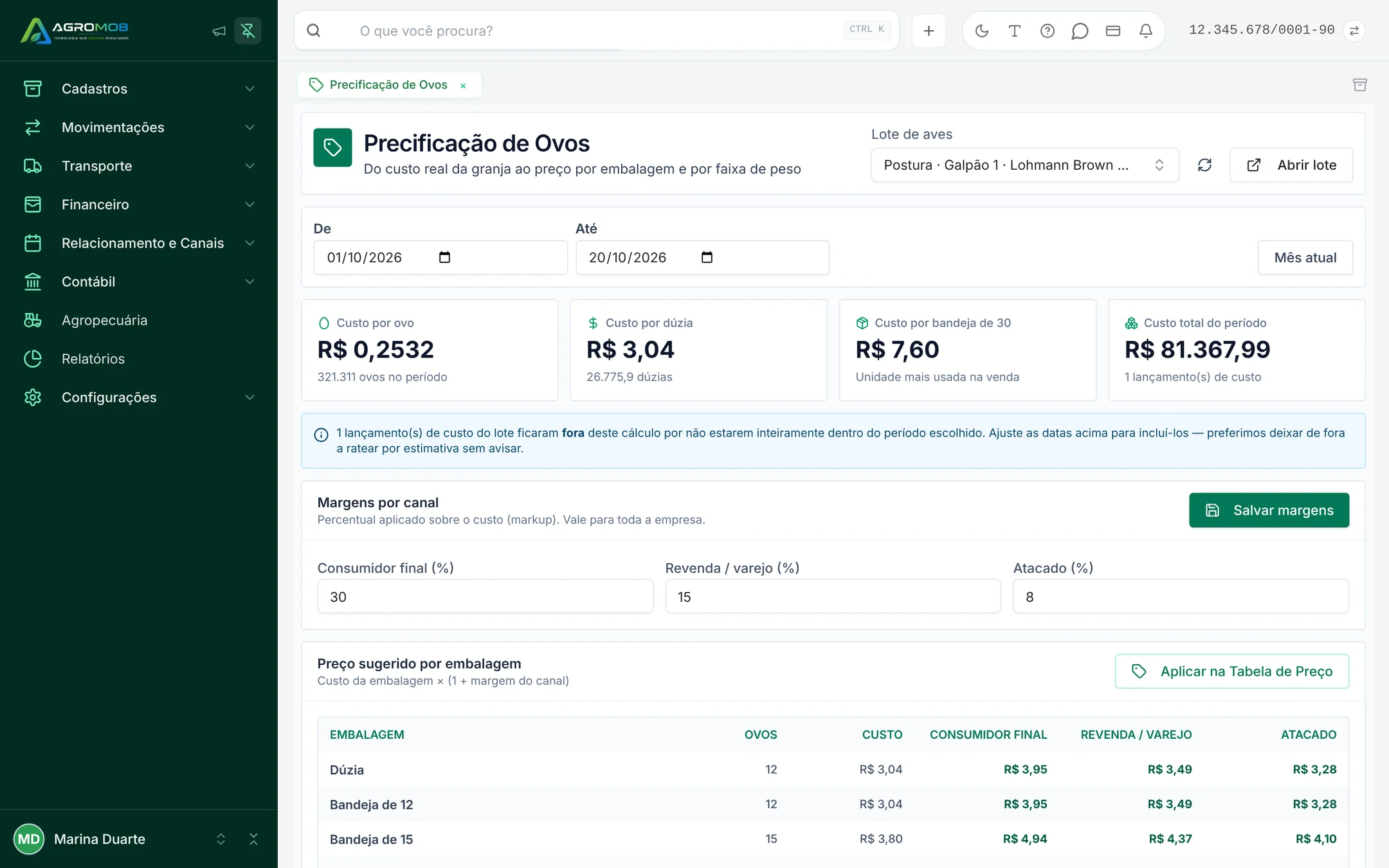1389x868 pixels.
Task: Toggle dark mode moon icon
Action: pos(982,31)
